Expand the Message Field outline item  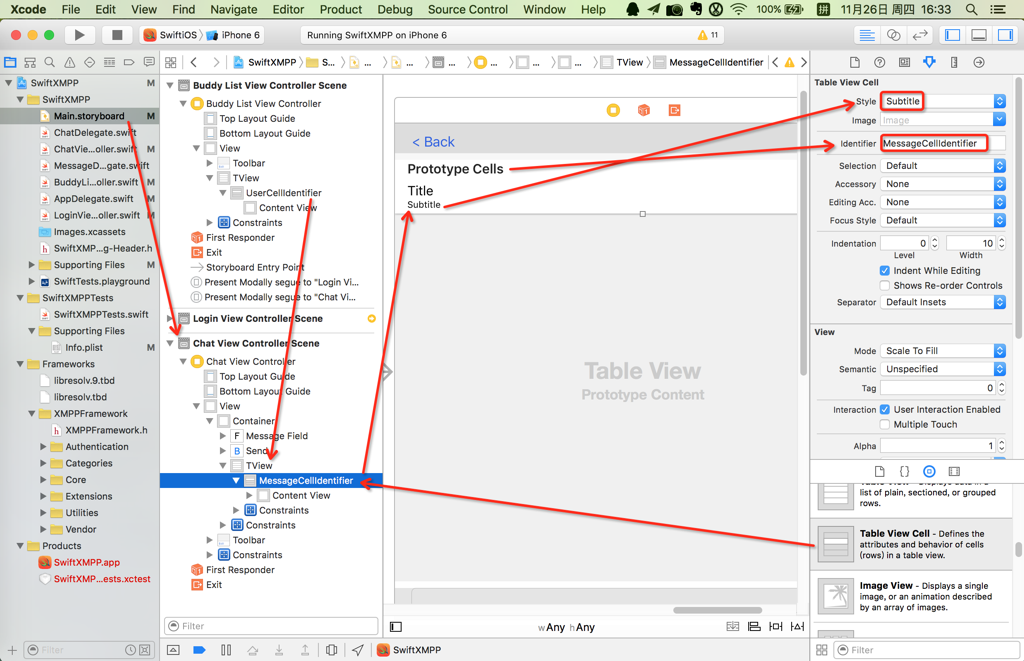click(223, 436)
